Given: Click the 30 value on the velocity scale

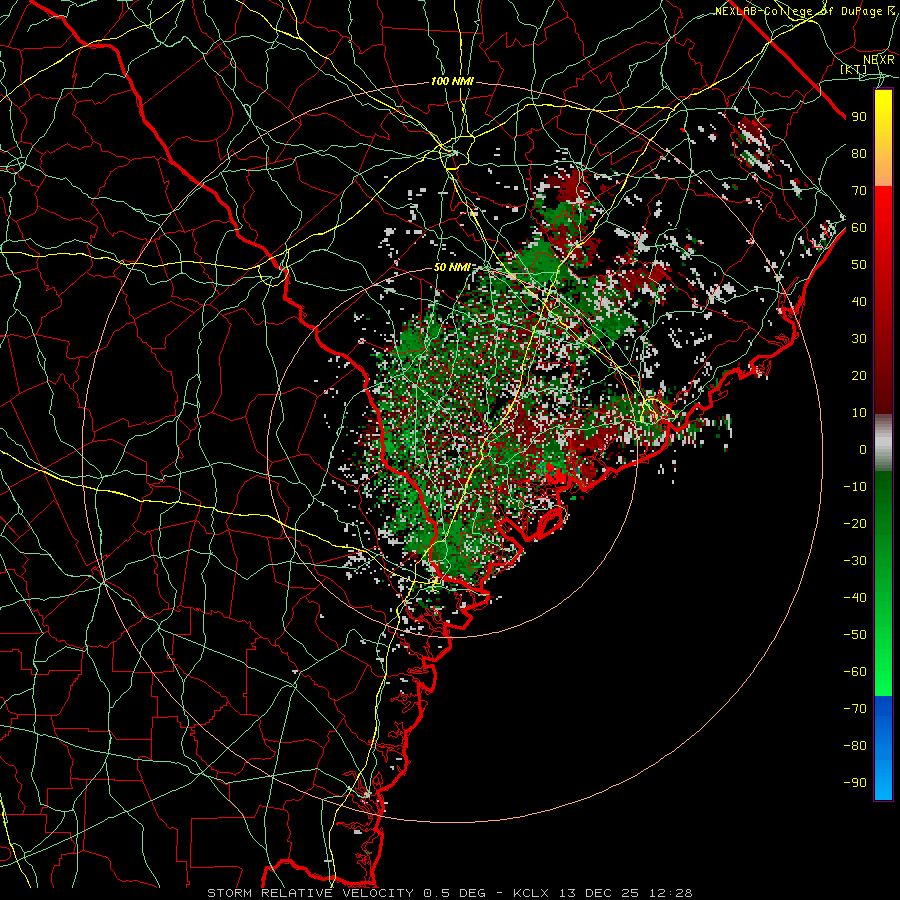Looking at the screenshot, I should pyautogui.click(x=859, y=339).
